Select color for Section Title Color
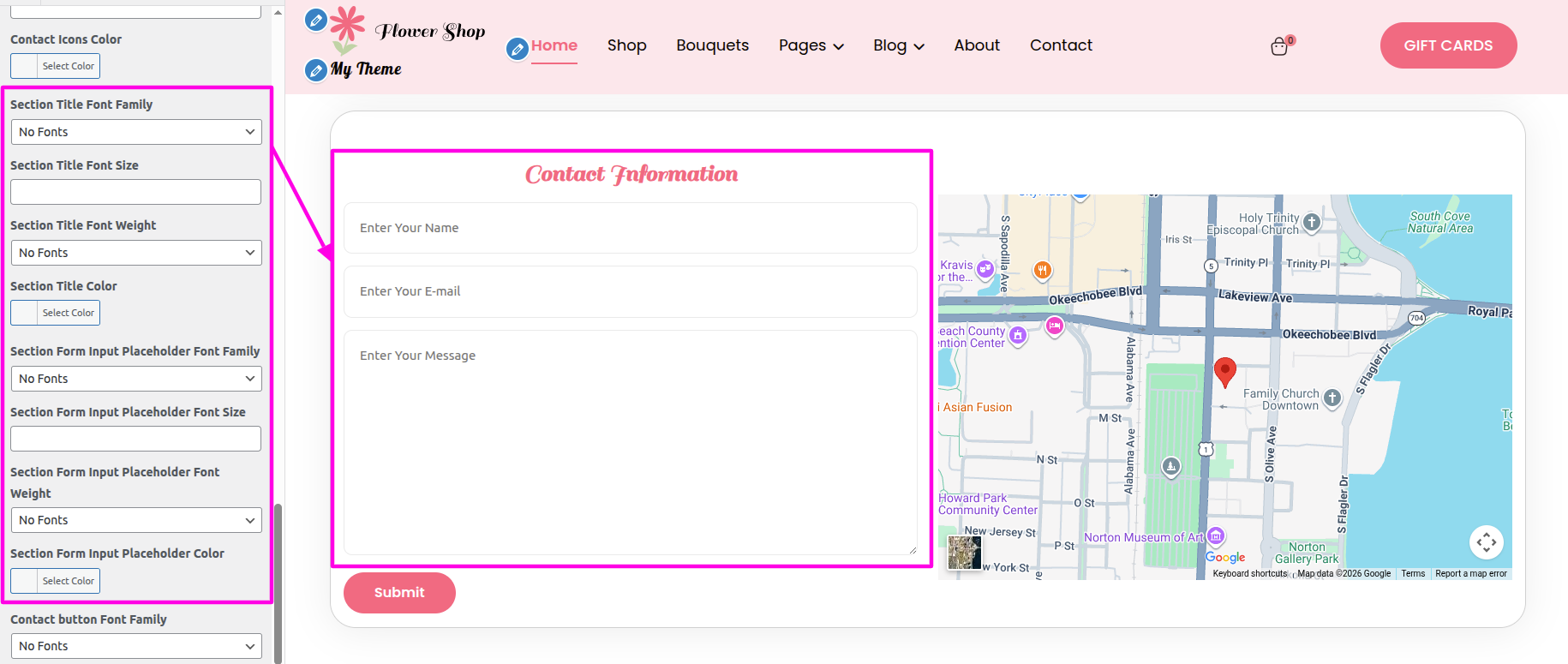Image resolution: width=1568 pixels, height=664 pixels. pyautogui.click(x=56, y=313)
